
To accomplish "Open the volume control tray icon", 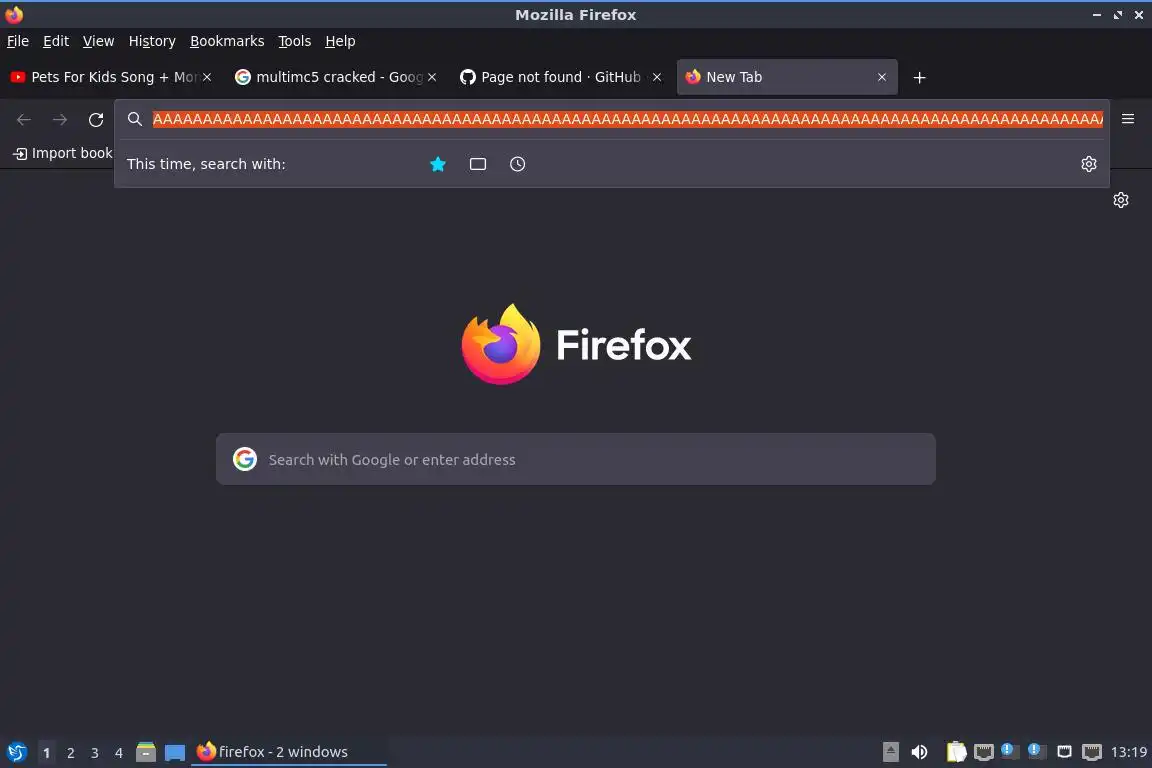I will (x=919, y=752).
